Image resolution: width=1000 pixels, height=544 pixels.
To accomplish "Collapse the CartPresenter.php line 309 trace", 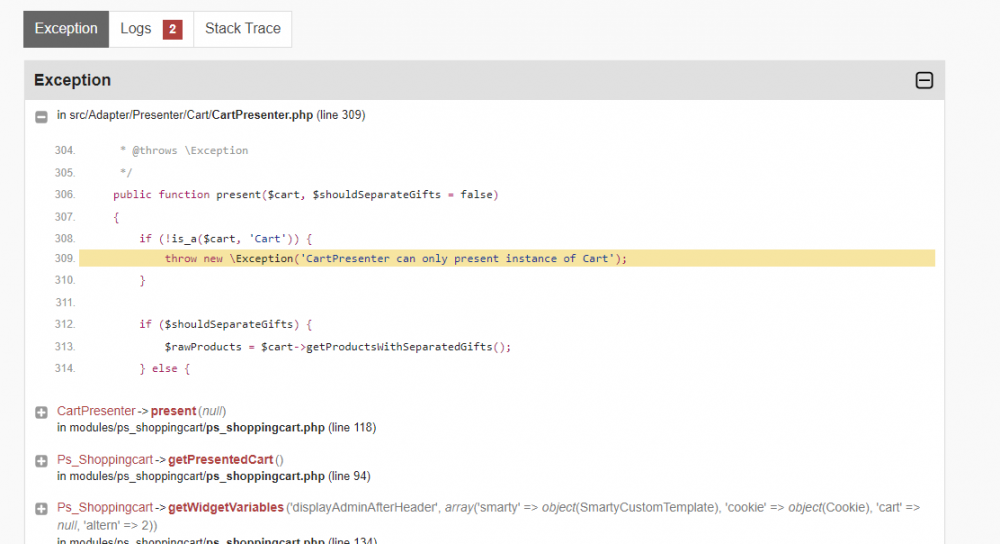I will (x=42, y=116).
